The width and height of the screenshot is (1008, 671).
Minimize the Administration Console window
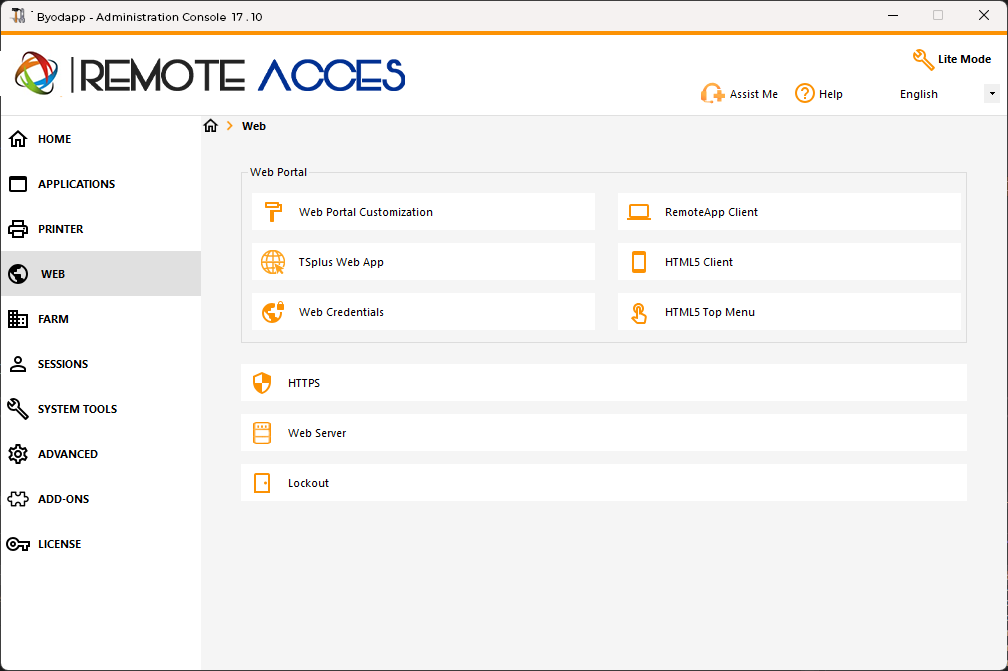(893, 15)
